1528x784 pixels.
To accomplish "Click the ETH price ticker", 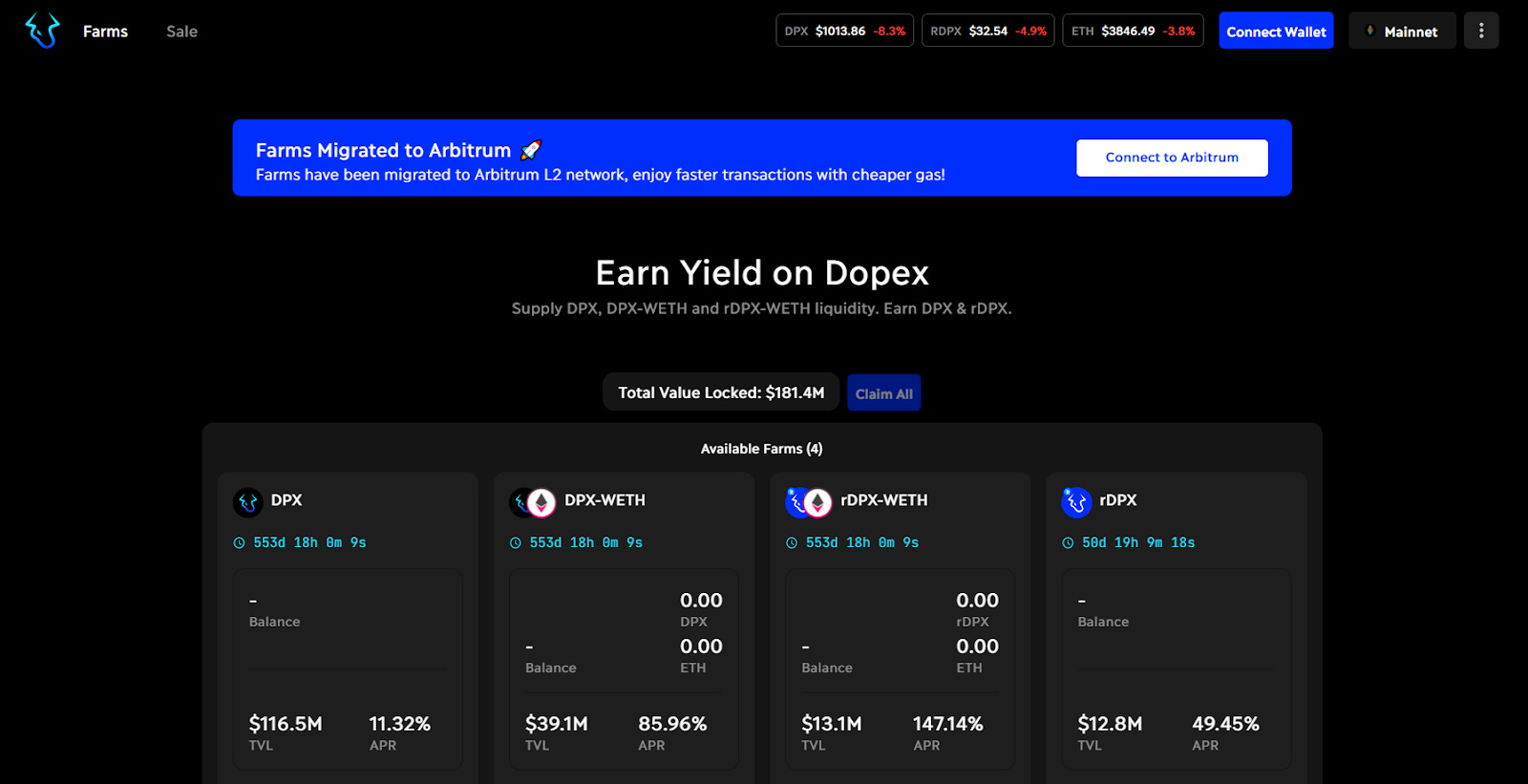I will pos(1133,31).
